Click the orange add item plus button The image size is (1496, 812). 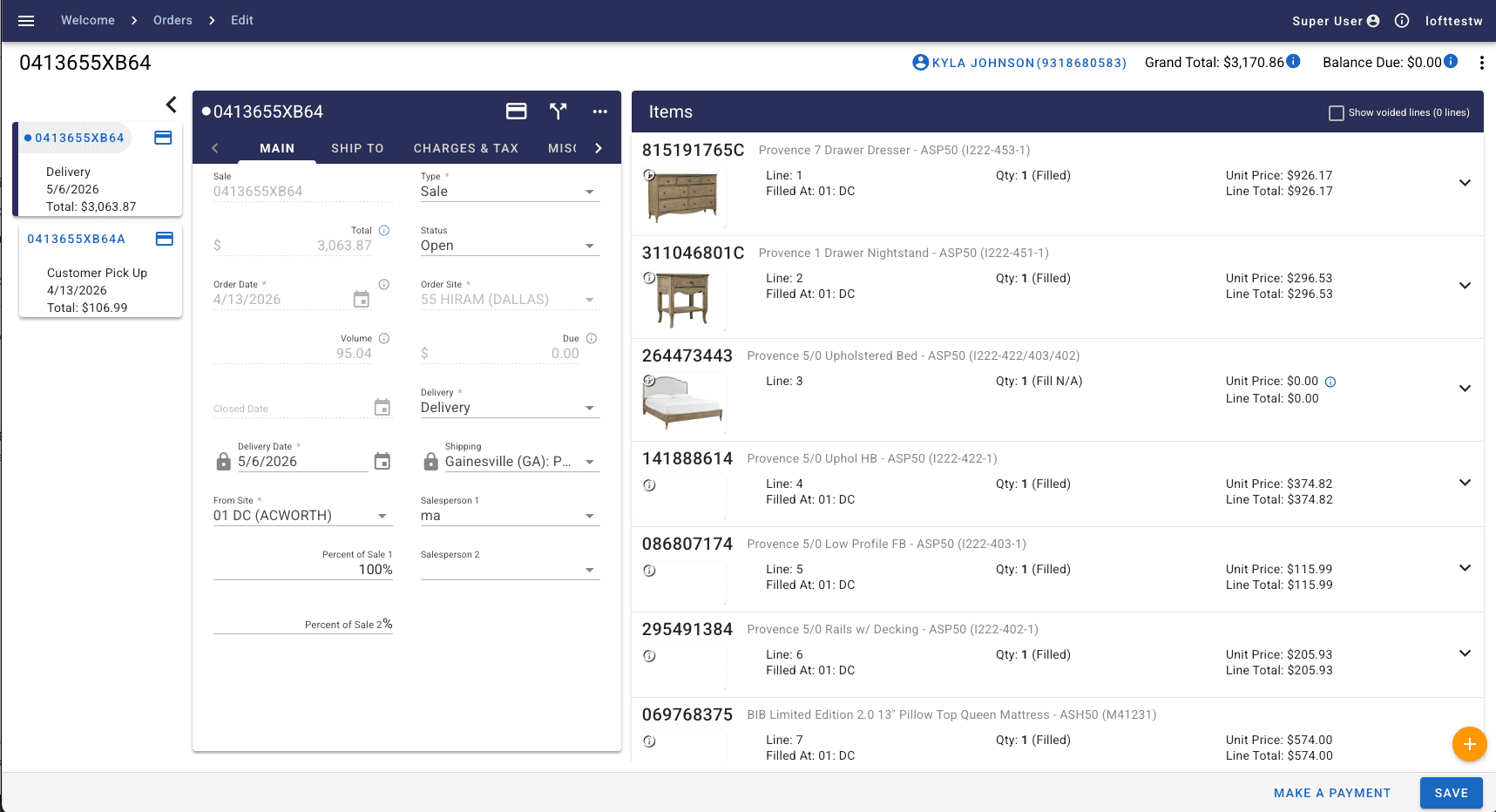[1469, 744]
